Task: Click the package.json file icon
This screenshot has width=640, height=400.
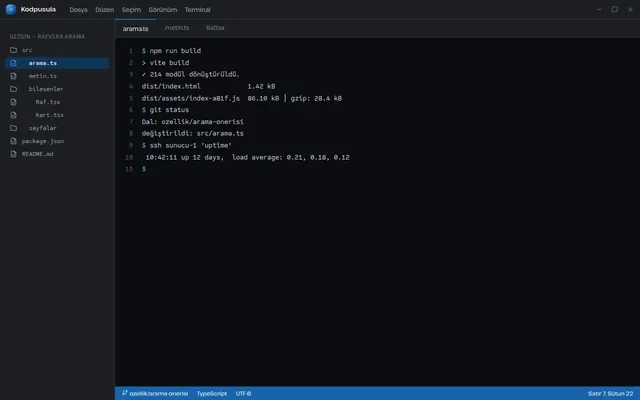Action: coord(13,141)
